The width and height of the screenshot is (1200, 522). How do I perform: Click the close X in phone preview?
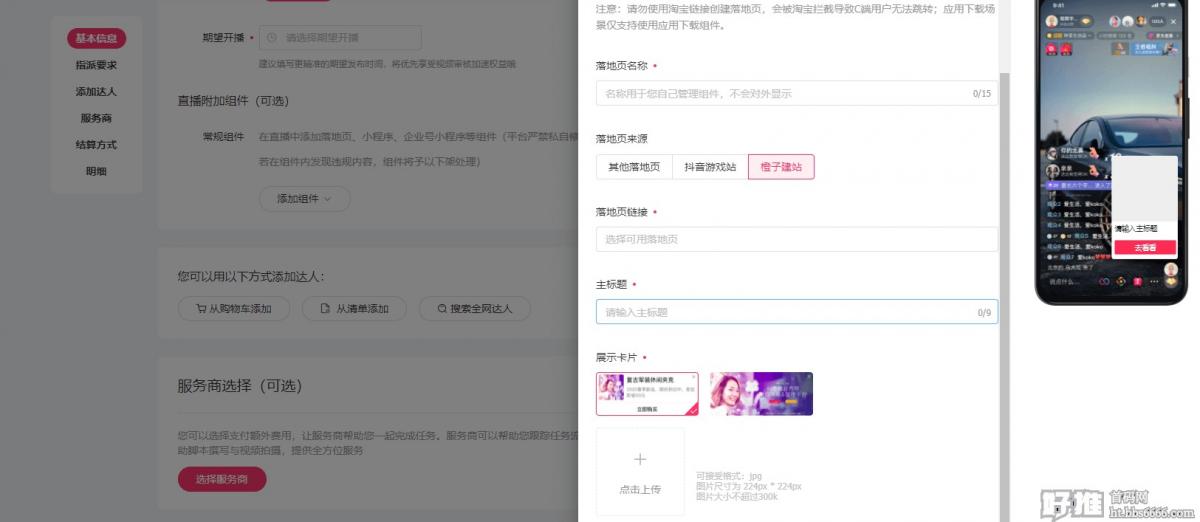pyautogui.click(x=1174, y=21)
